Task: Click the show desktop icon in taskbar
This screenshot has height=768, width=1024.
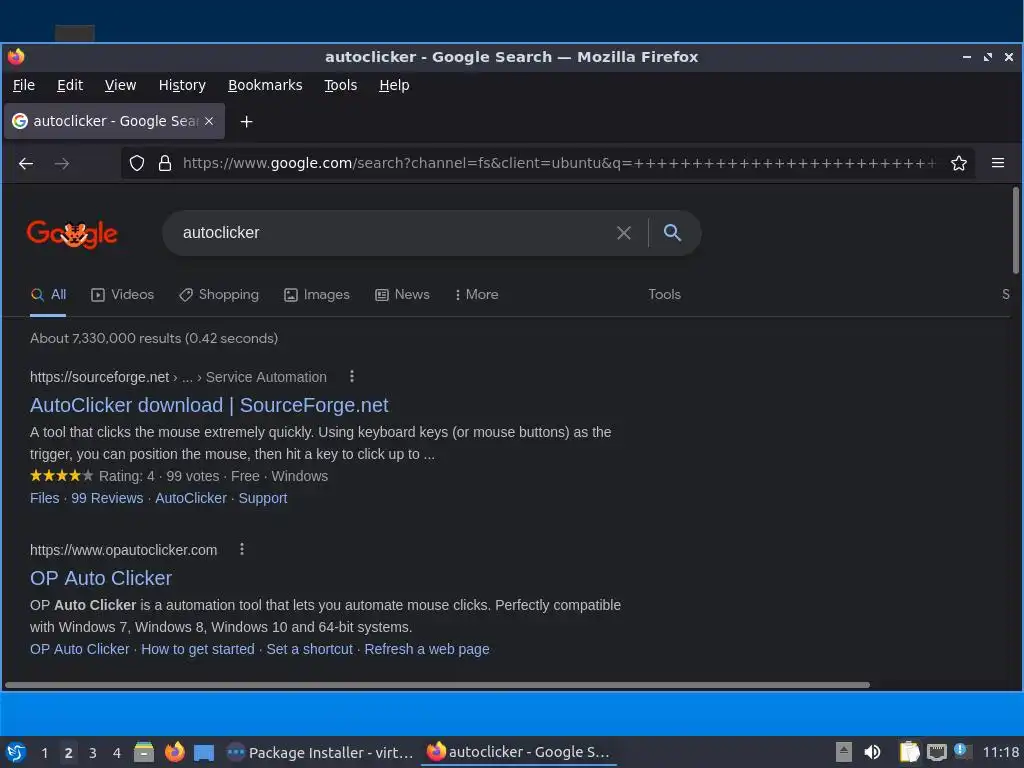Action: click(x=204, y=752)
